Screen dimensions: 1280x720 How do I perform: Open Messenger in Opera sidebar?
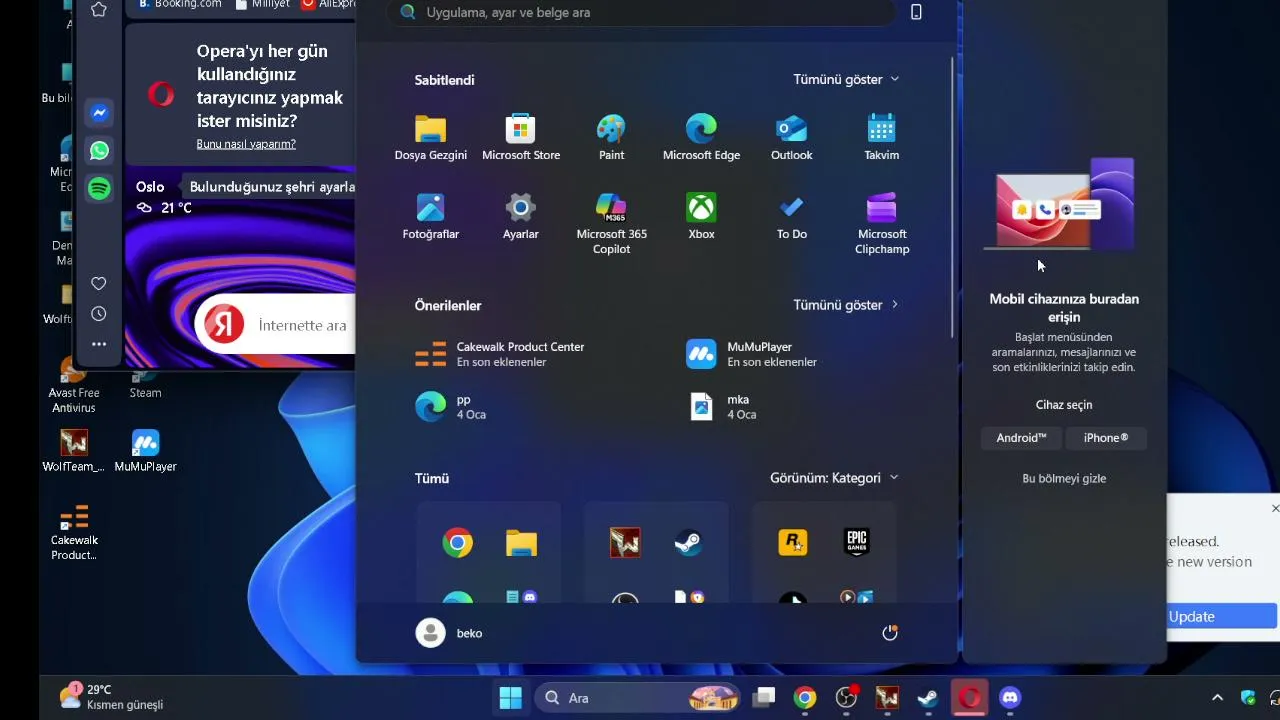[99, 113]
